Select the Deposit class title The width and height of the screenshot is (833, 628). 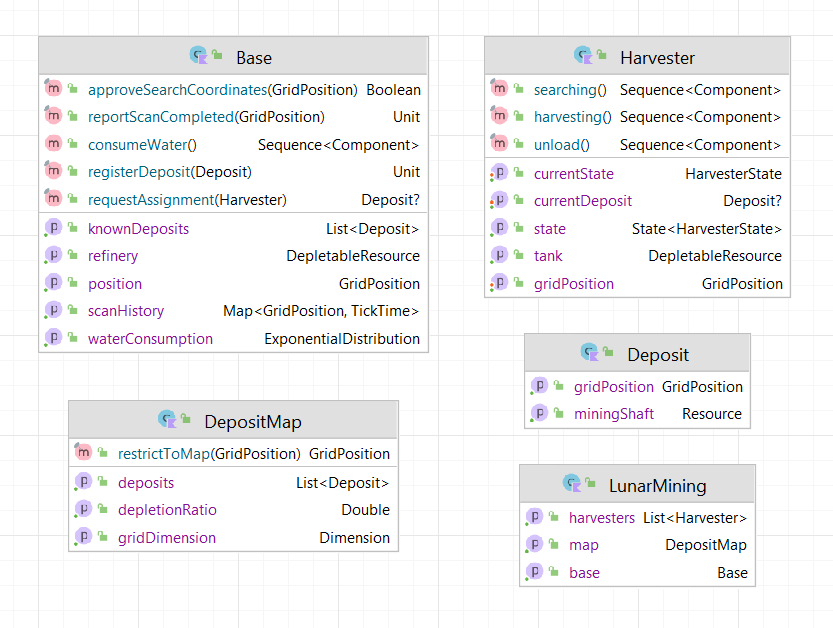click(658, 354)
